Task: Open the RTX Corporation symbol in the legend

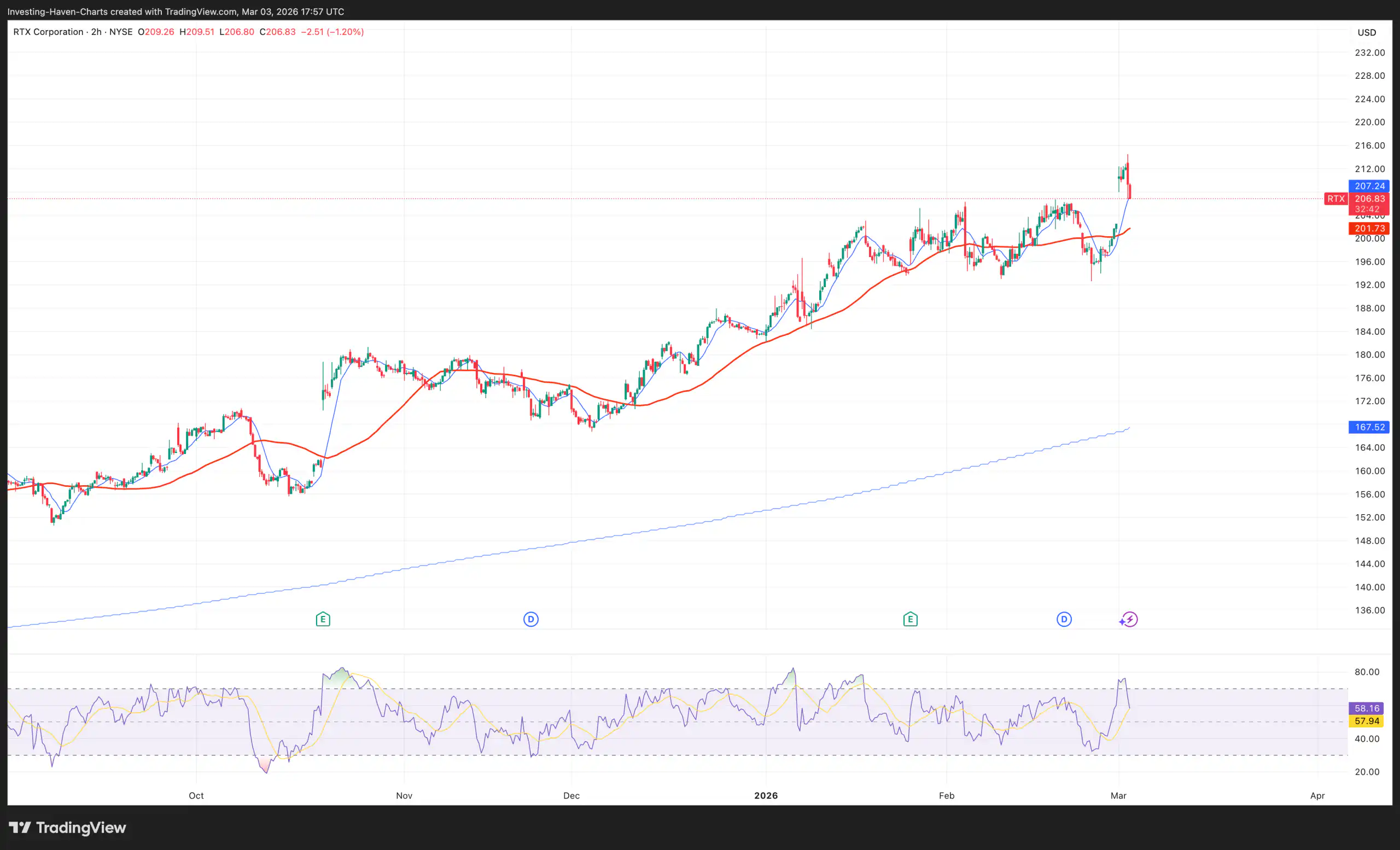Action: click(x=48, y=32)
